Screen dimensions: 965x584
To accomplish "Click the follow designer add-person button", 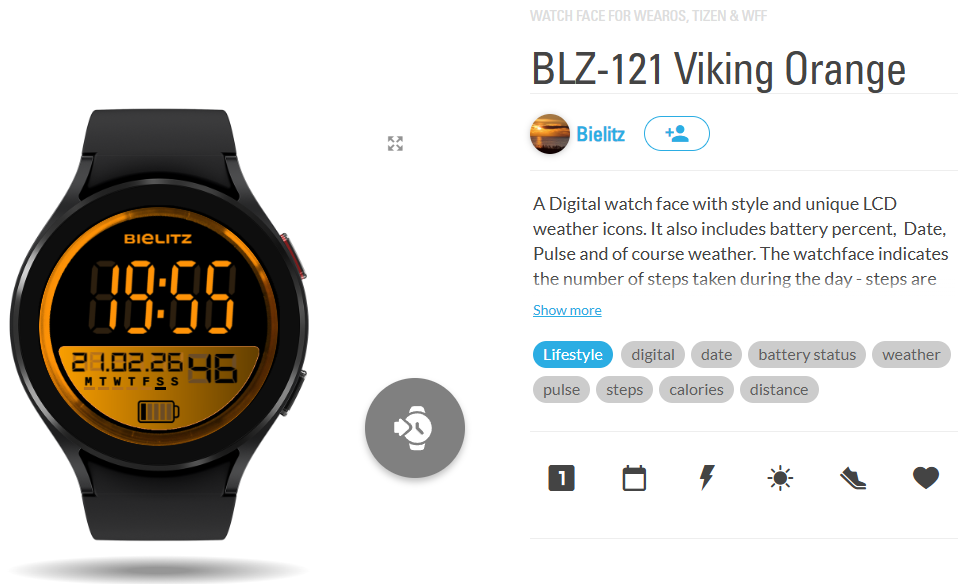I will (676, 134).
